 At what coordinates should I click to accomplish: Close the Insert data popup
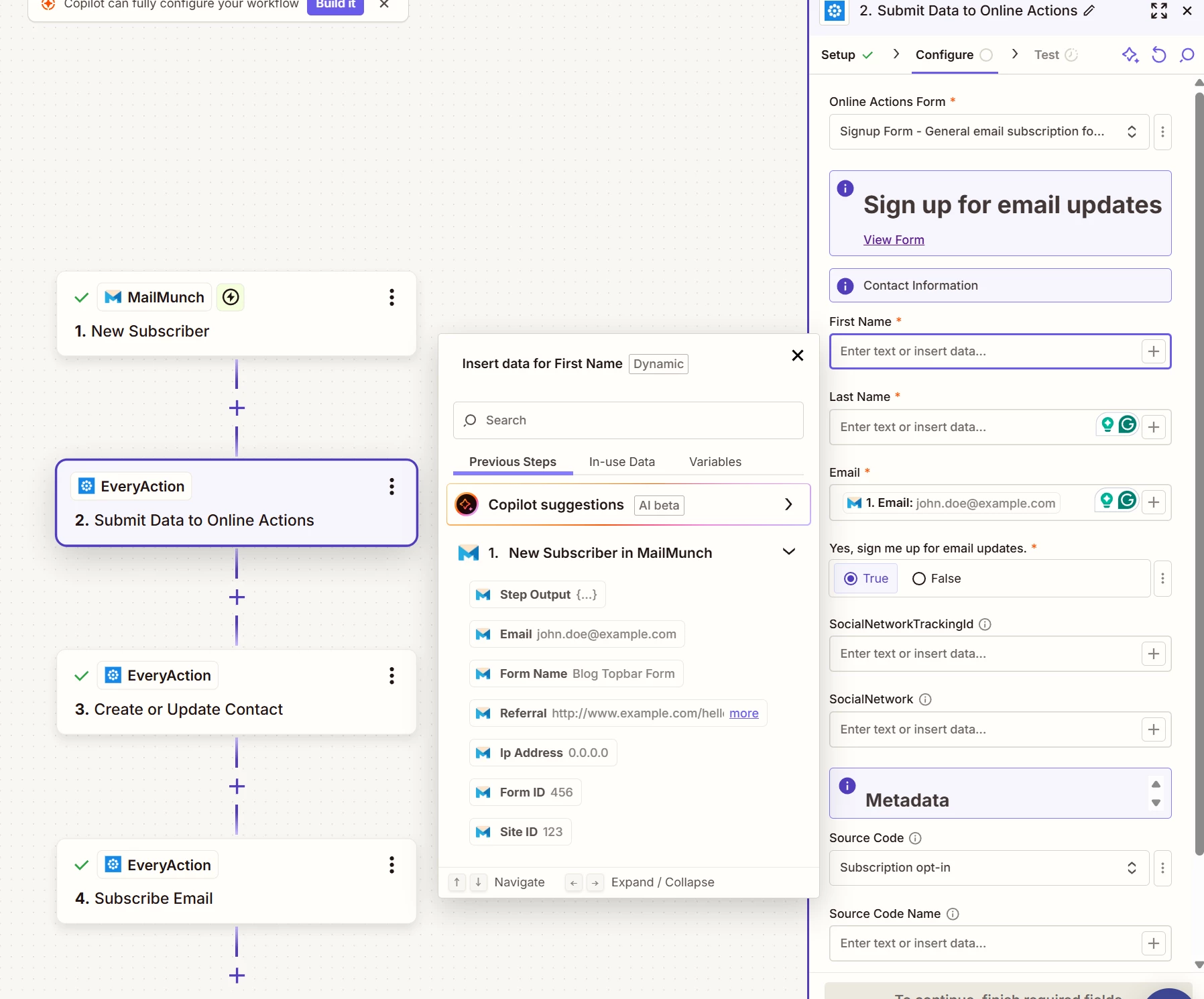point(797,355)
